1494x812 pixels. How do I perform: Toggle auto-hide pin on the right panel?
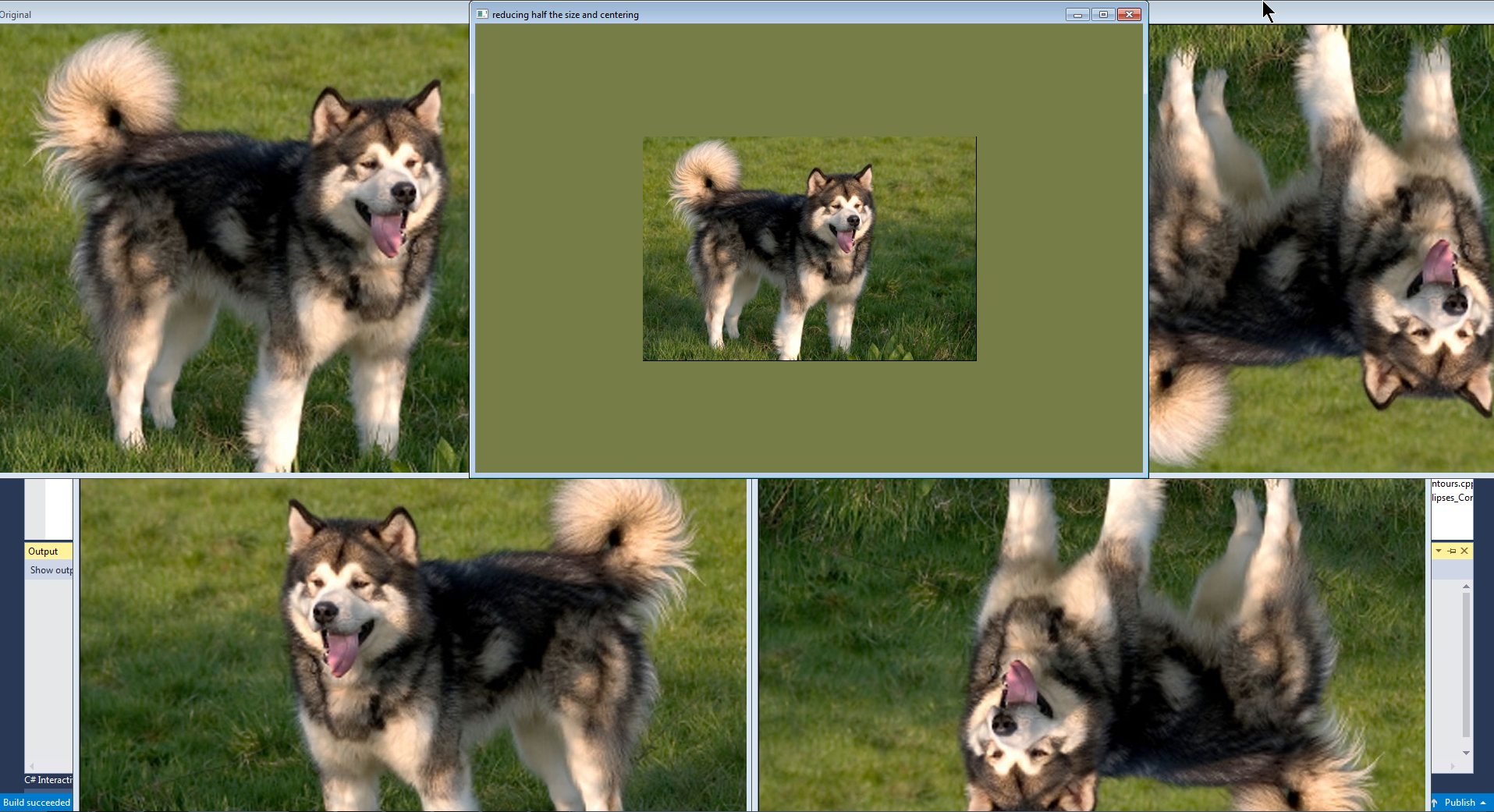coord(1452,551)
